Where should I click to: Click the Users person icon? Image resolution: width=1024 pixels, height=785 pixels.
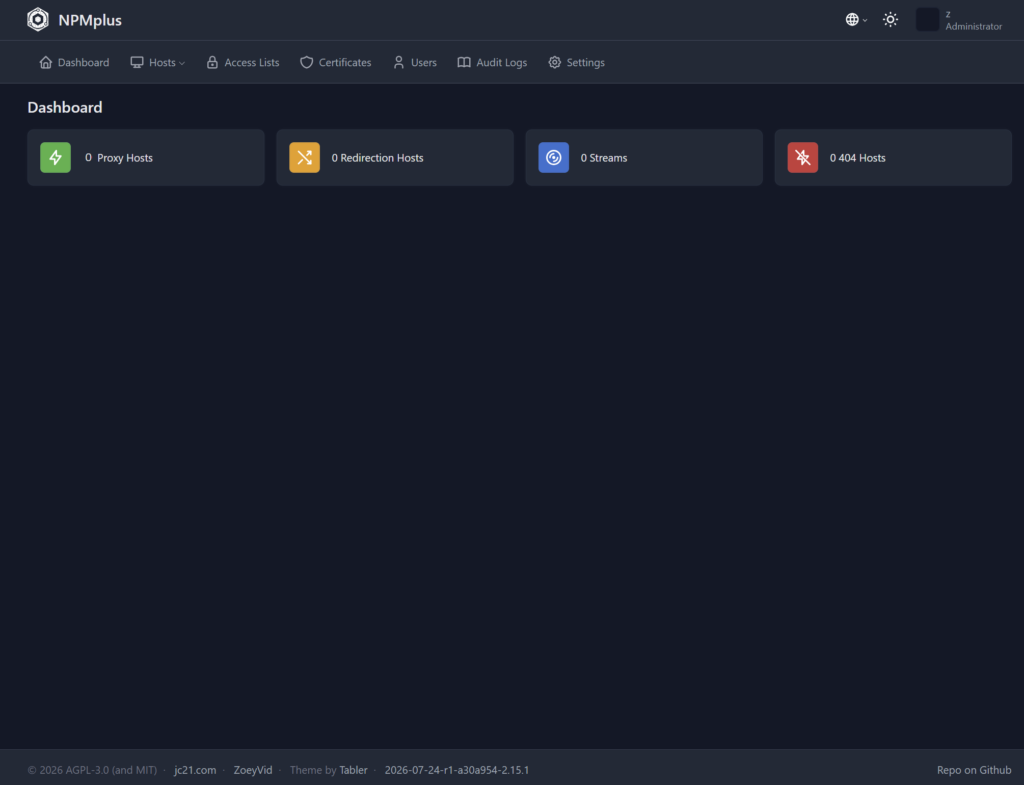(398, 62)
